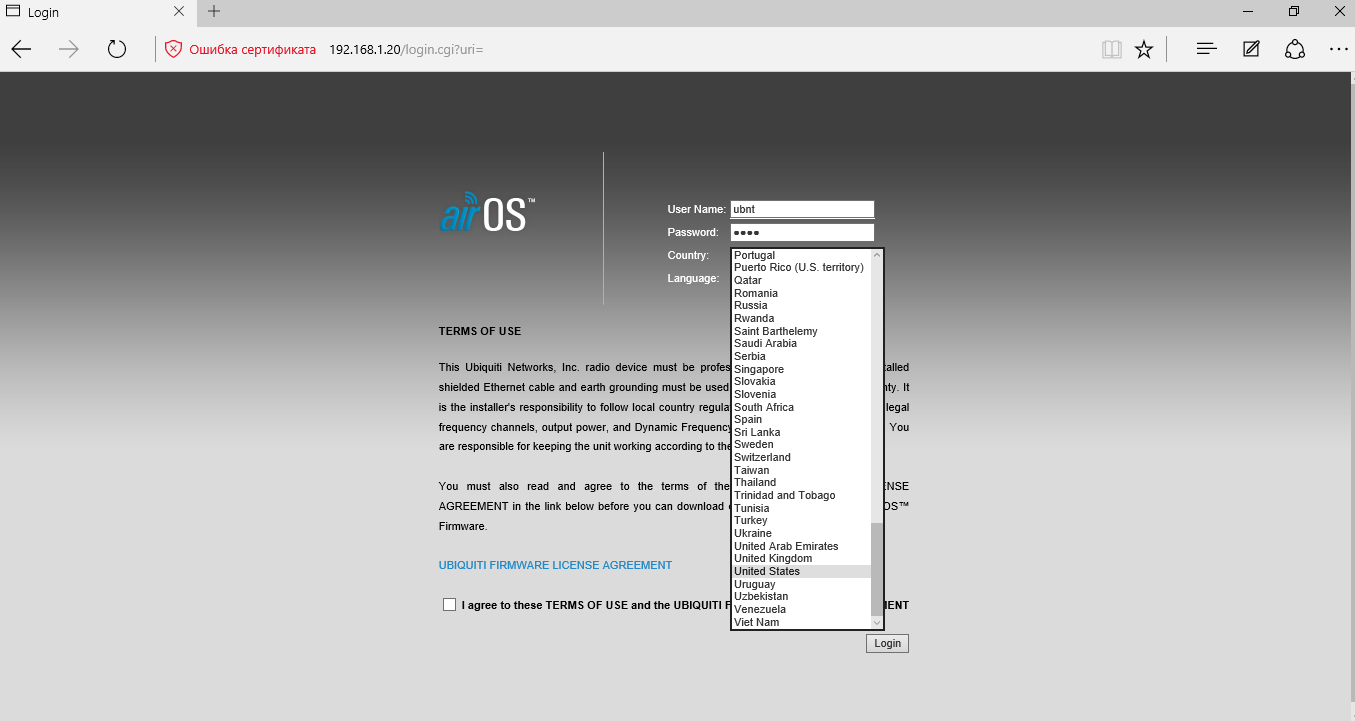Viewport: 1355px width, 721px height.
Task: Pick South Africa from the dropdown
Action: click(x=801, y=407)
